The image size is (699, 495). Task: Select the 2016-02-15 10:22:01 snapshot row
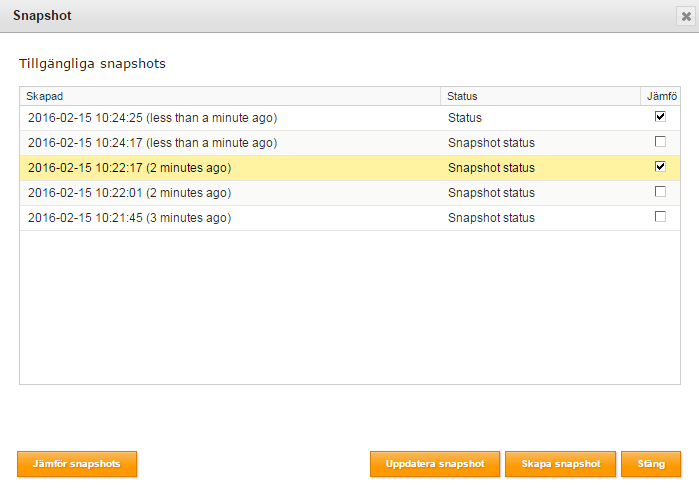[350, 193]
